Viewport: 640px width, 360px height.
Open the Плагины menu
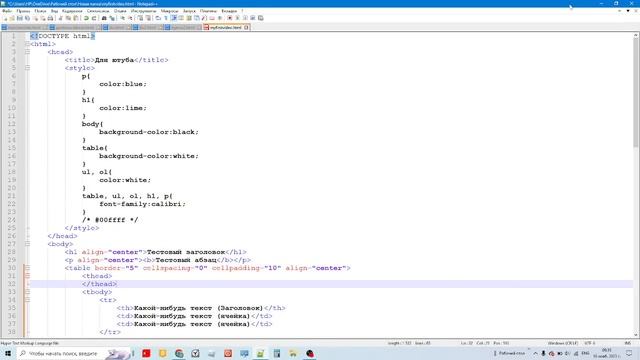pos(208,11)
